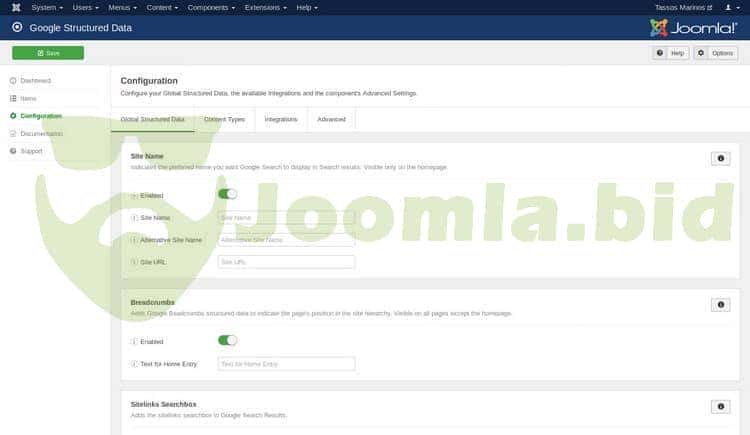Screen dimensions: 750x435
Task: Click the "Breadcrumbs" section heading
Action: 153,302
